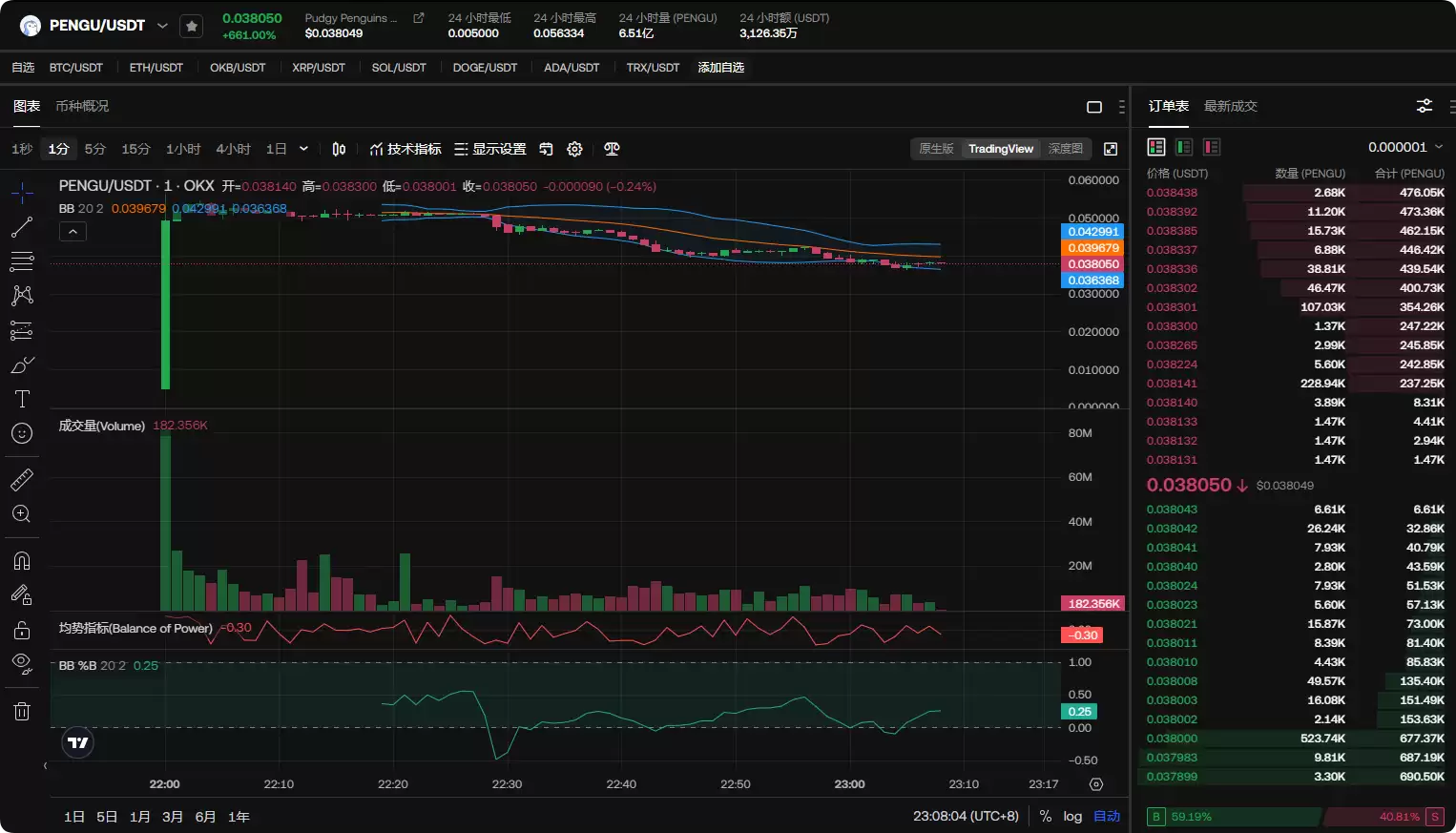Hide all drawings with the eye icon
The width and height of the screenshot is (1456, 833).
pos(22,663)
